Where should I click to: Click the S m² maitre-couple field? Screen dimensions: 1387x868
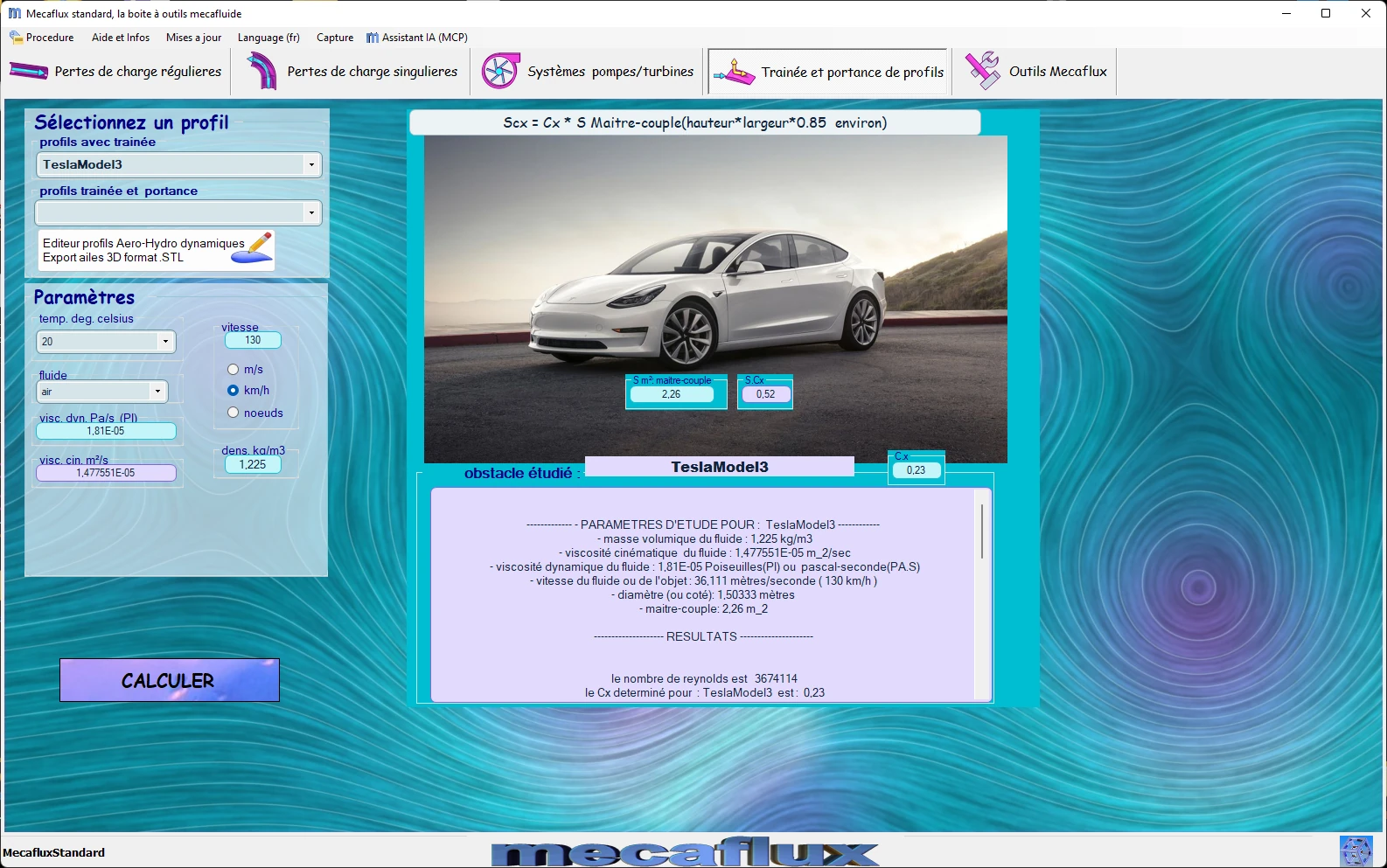(671, 394)
